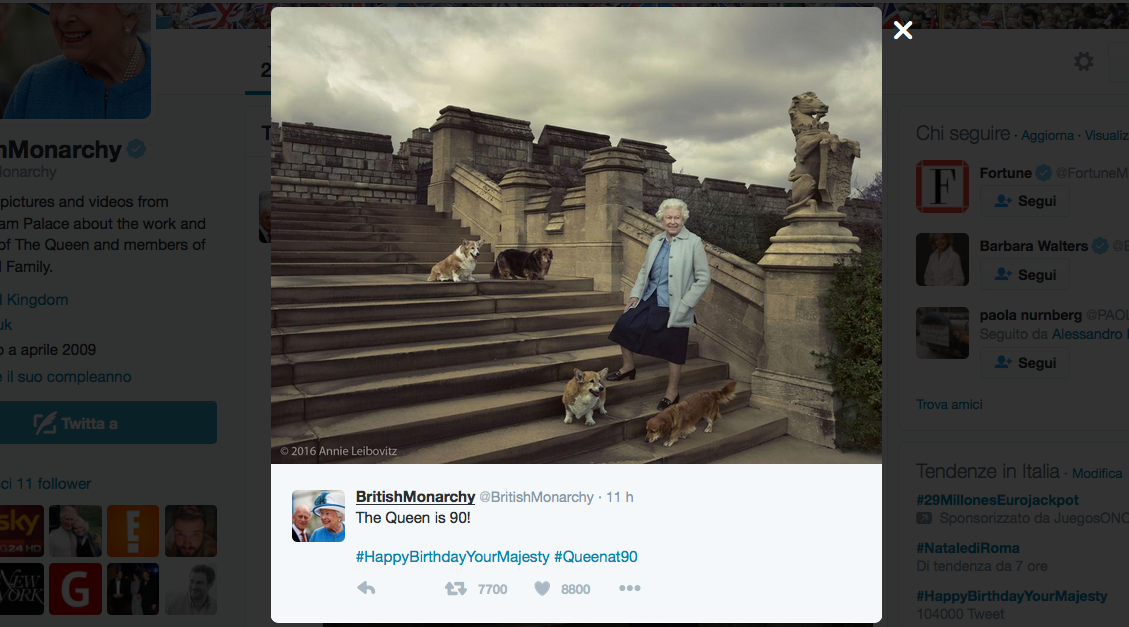Click Aggiorna to refresh suggestions

tap(1047, 135)
